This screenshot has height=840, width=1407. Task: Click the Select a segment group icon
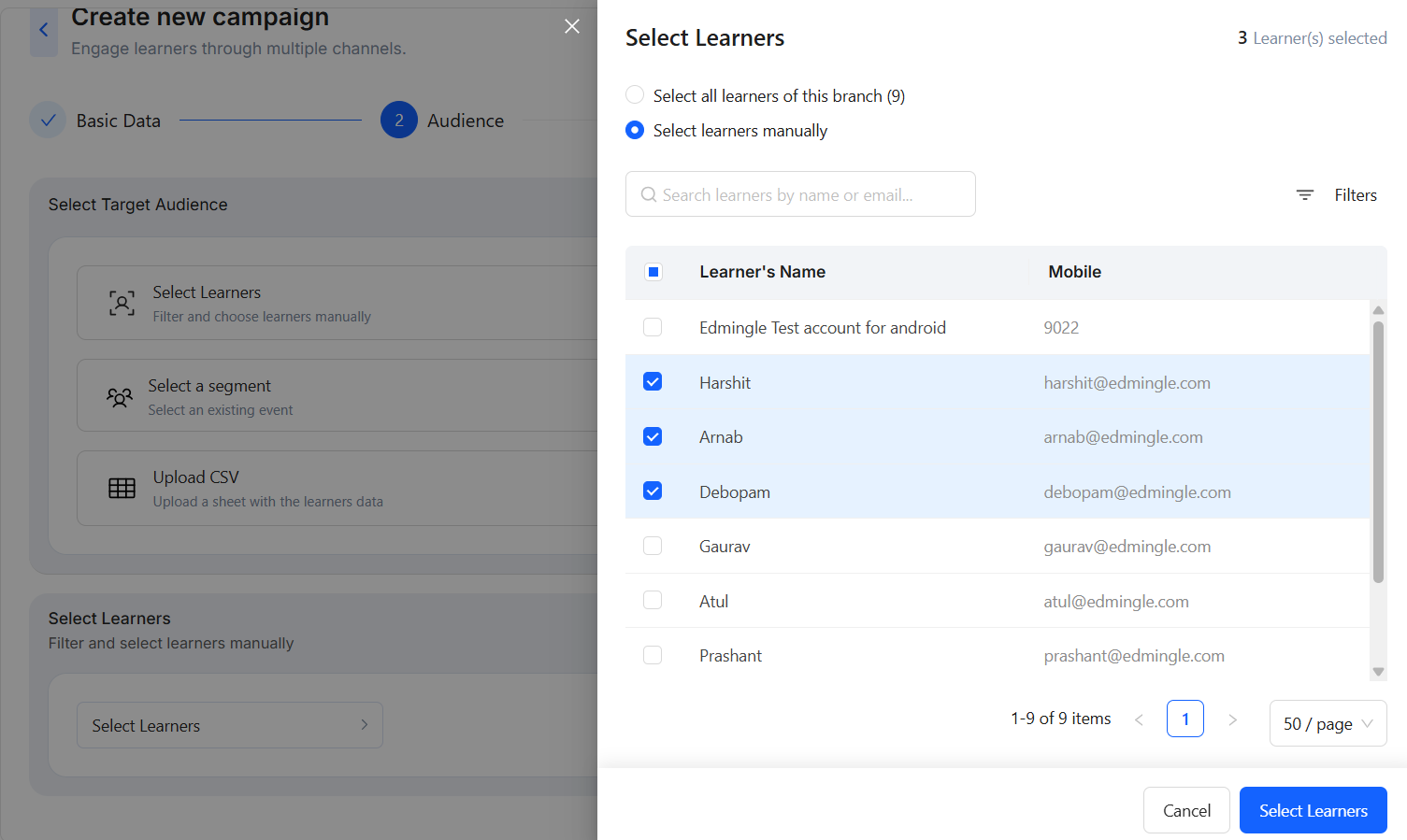120,397
